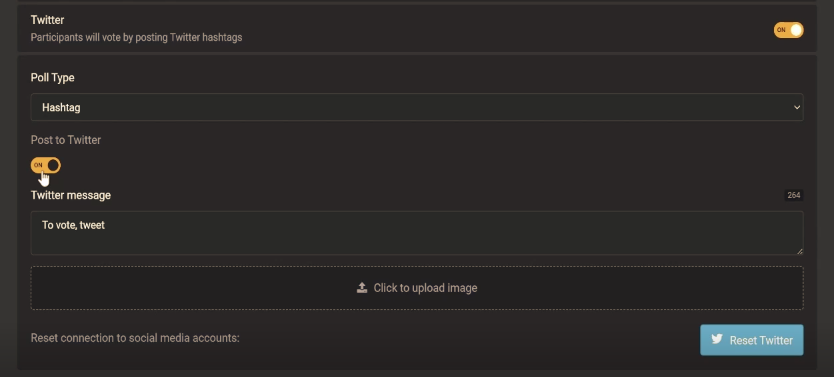Click the 264 character counter badge
Image resolution: width=834 pixels, height=377 pixels.
[794, 195]
